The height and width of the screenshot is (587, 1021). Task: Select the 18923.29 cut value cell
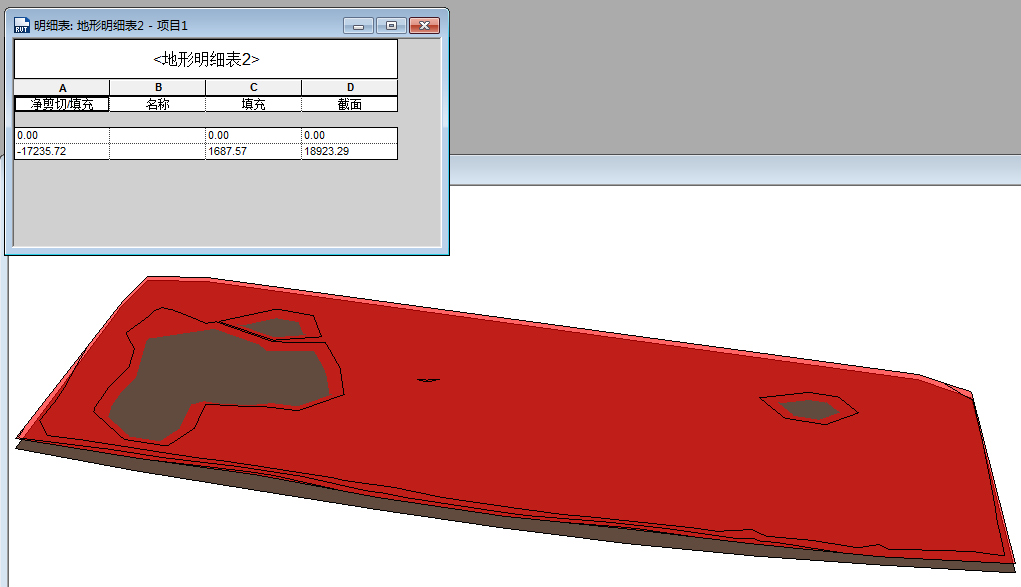click(x=350, y=151)
